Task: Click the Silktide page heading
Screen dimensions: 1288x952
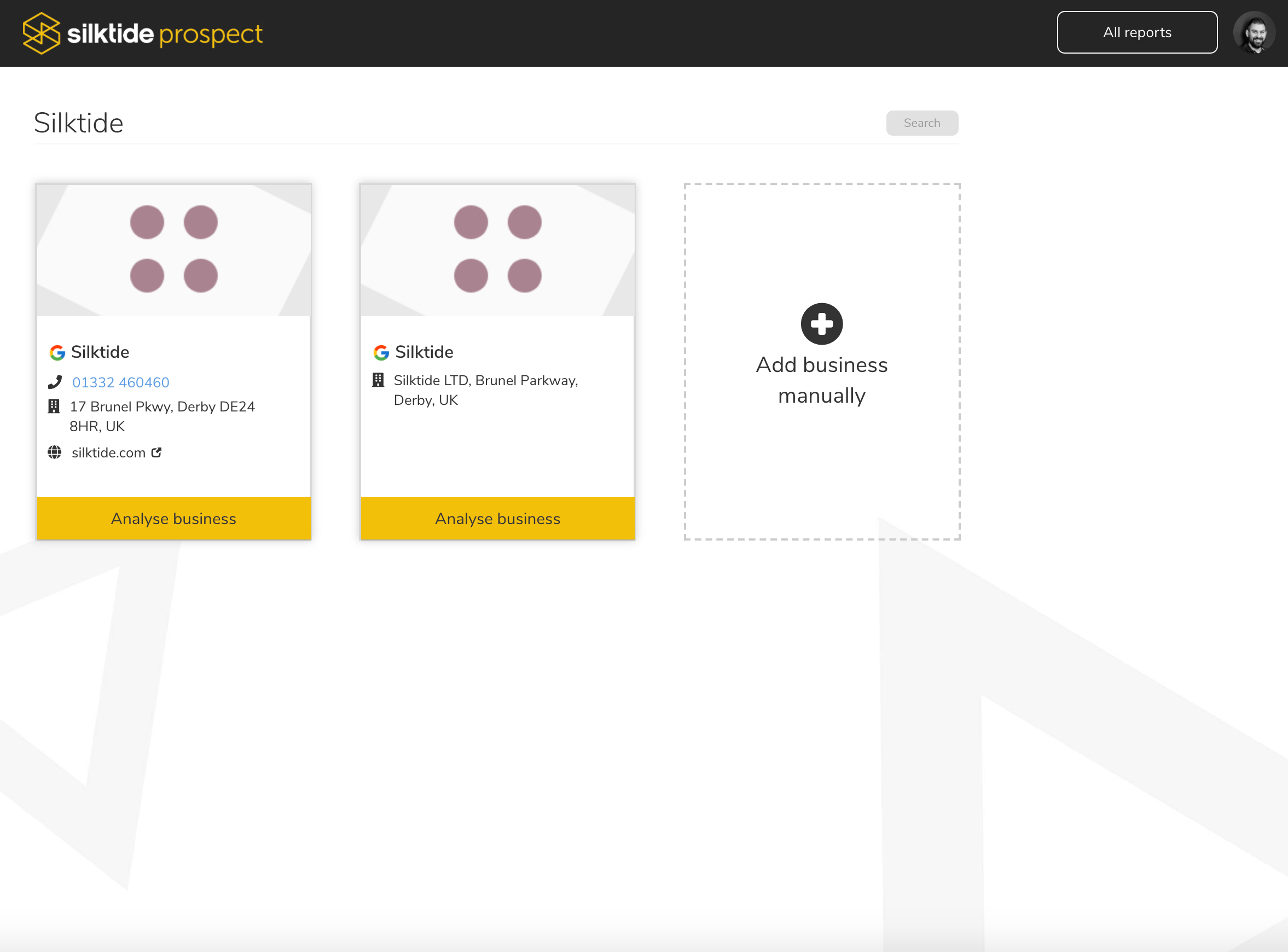Action: click(78, 122)
